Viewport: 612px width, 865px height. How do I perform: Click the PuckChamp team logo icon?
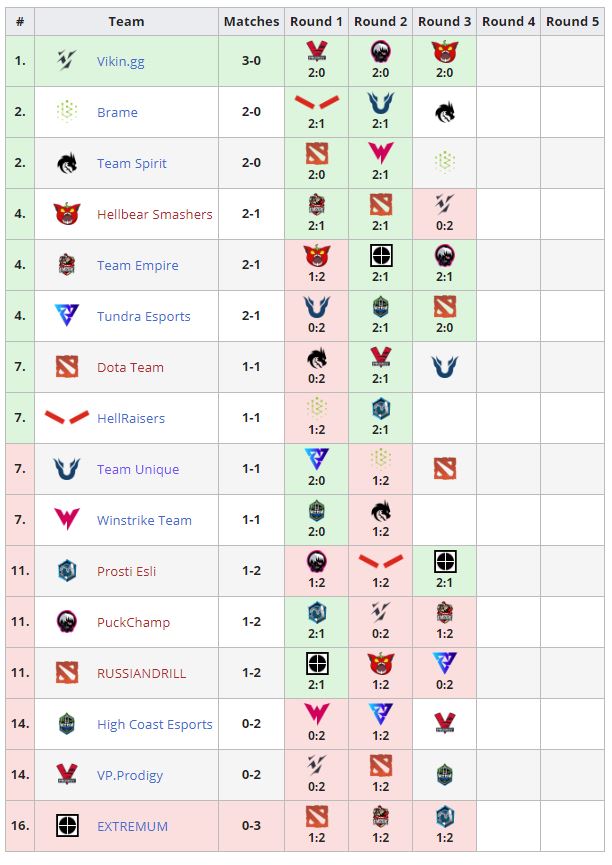tap(67, 622)
